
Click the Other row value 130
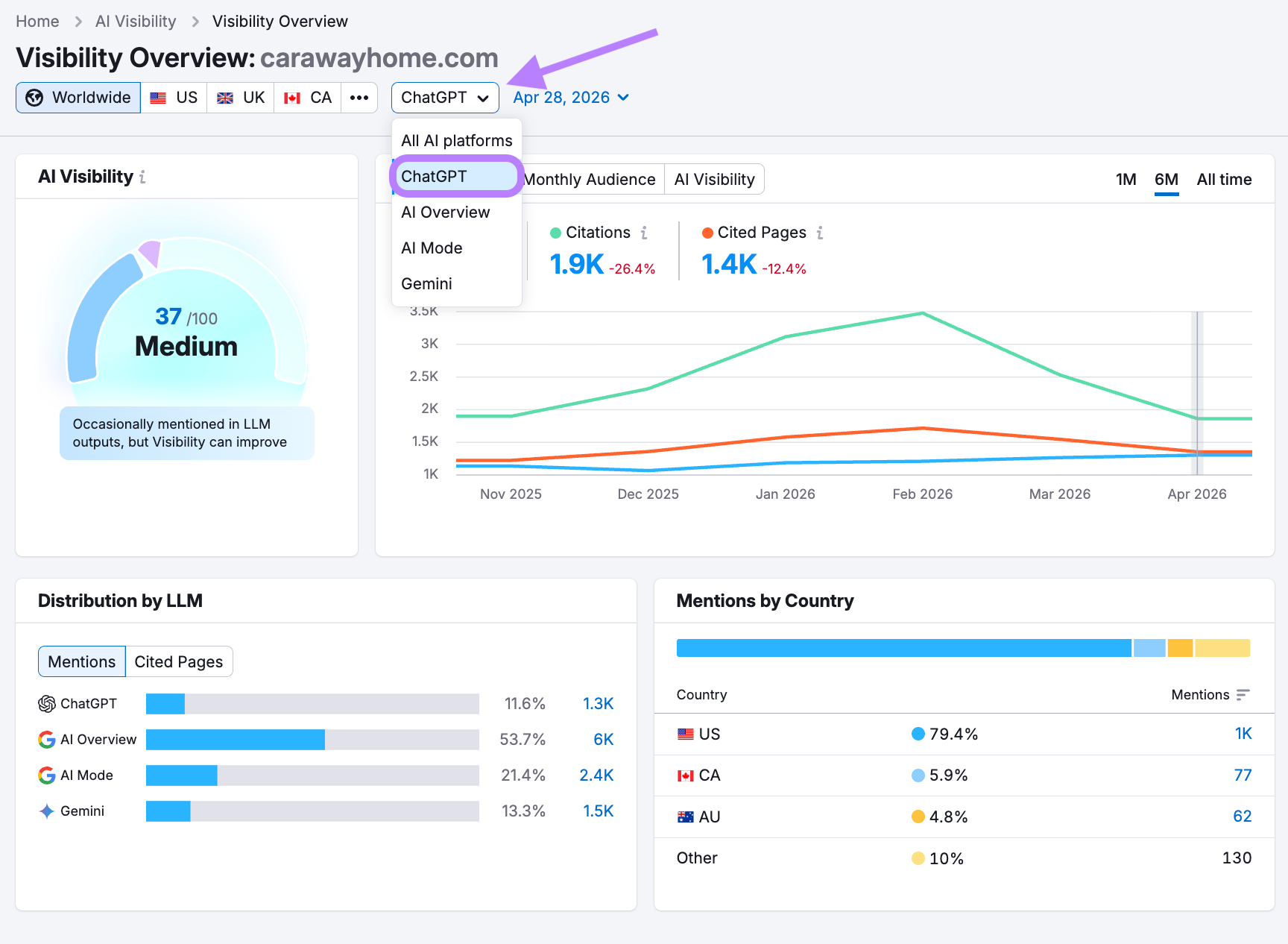click(x=1237, y=858)
